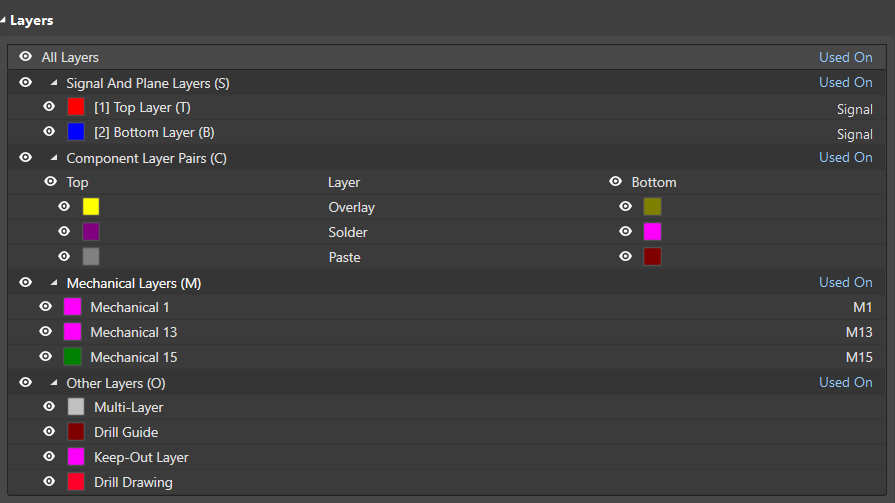895x503 pixels.
Task: Collapse the Other Layers group
Action: tap(54, 383)
